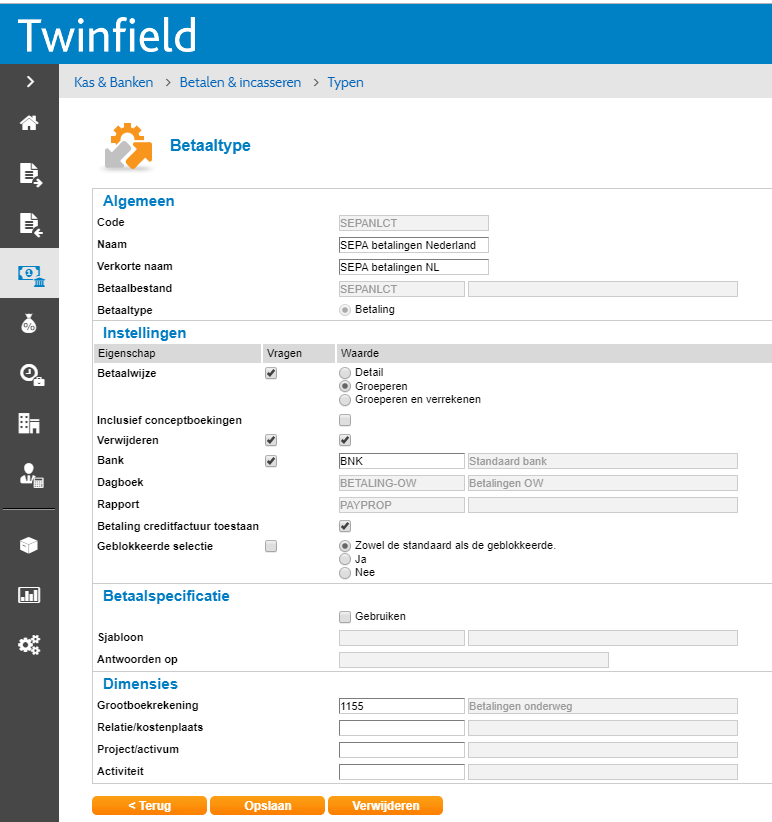Open the building icon in sidebar

click(x=29, y=423)
